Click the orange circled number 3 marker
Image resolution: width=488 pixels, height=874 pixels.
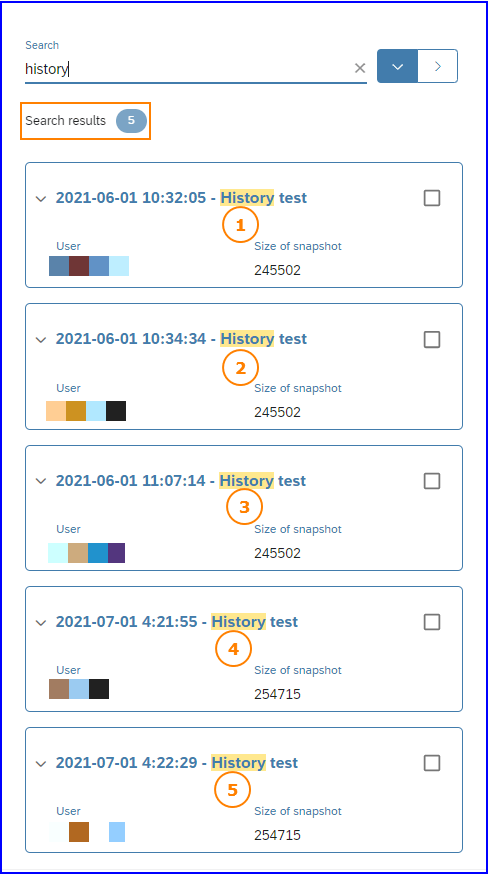pyautogui.click(x=244, y=507)
